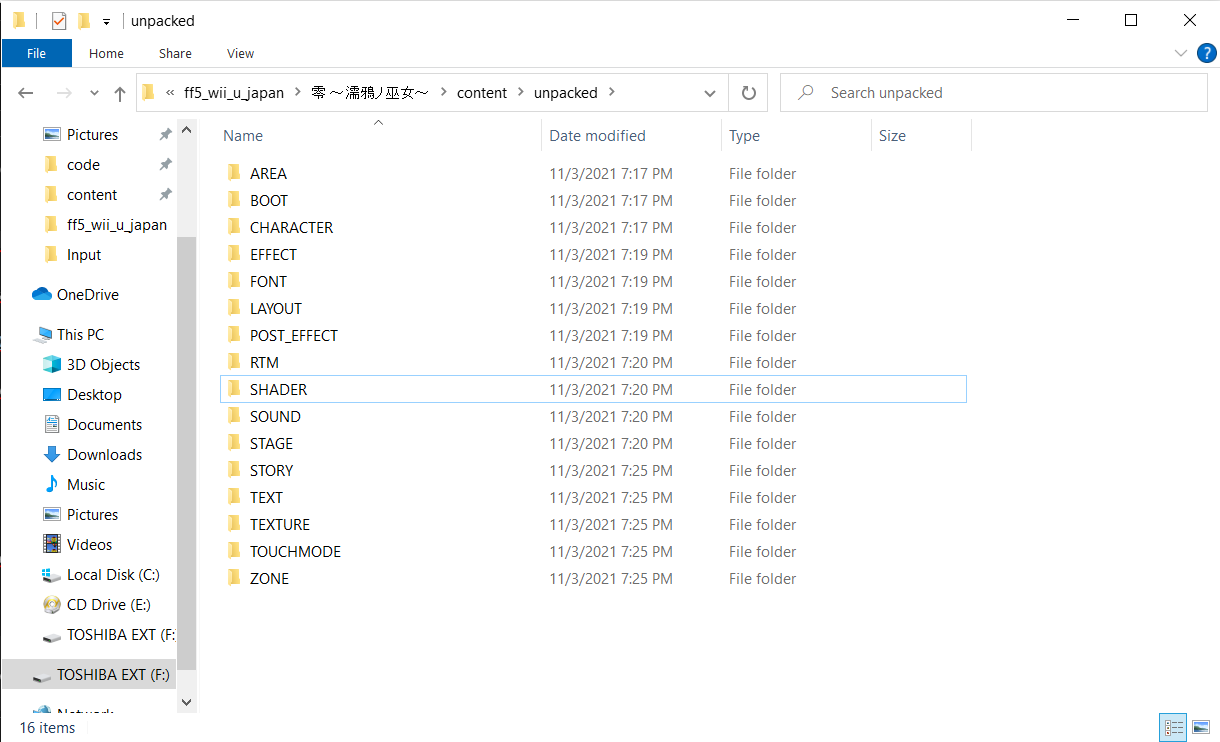Select the CHARACTER folder icon
The width and height of the screenshot is (1220, 742).
[x=233, y=227]
